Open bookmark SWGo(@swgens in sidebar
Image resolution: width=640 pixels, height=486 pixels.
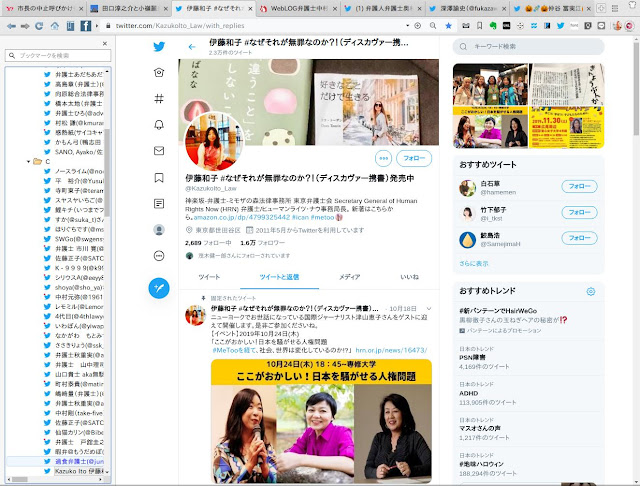click(x=75, y=239)
